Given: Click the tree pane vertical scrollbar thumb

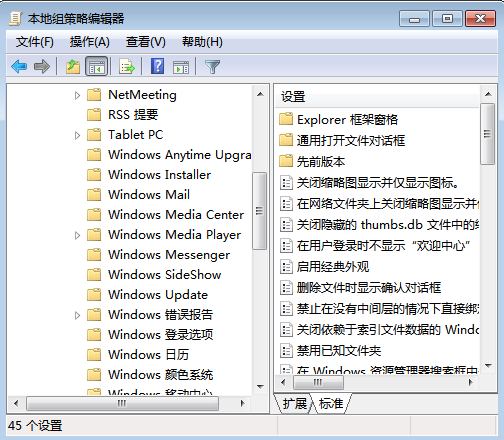Looking at the screenshot, I should click(x=259, y=211).
